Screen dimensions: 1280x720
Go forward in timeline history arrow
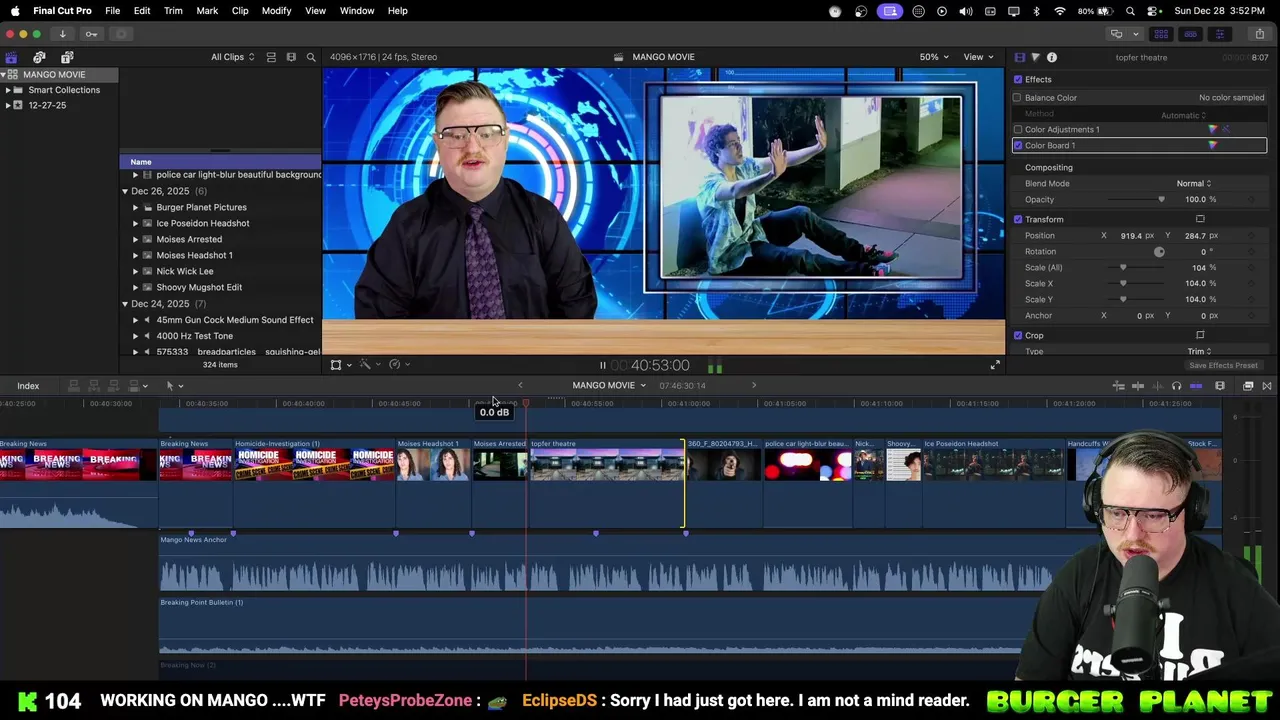point(754,385)
